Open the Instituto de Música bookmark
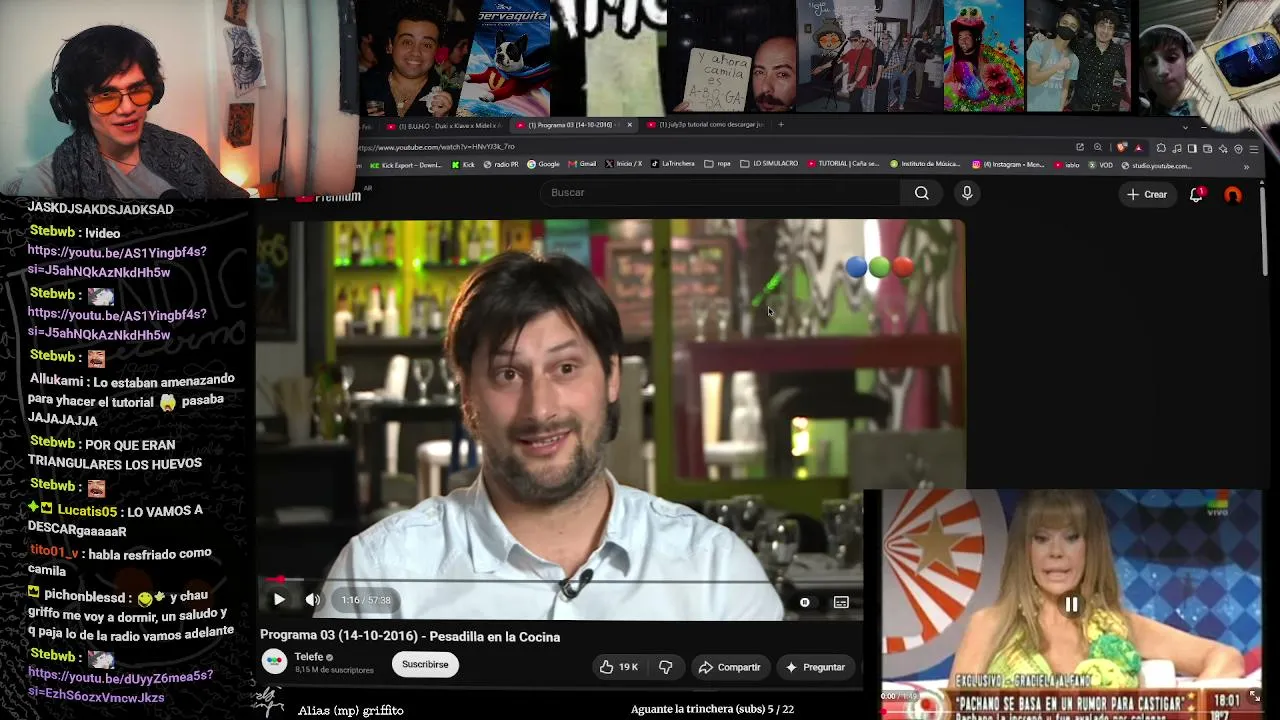Viewport: 1280px width, 720px height. [925, 164]
